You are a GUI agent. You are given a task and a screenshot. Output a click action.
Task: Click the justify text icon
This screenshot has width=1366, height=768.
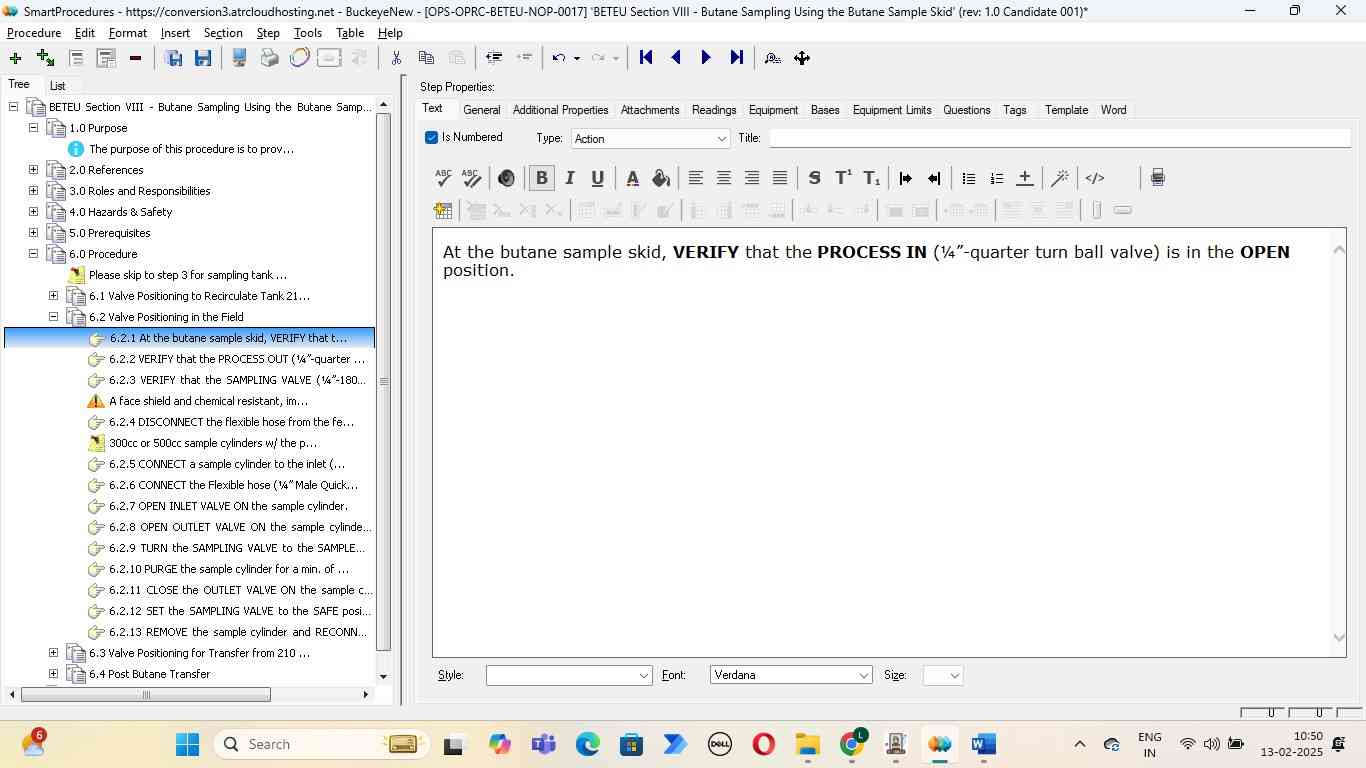tap(779, 178)
